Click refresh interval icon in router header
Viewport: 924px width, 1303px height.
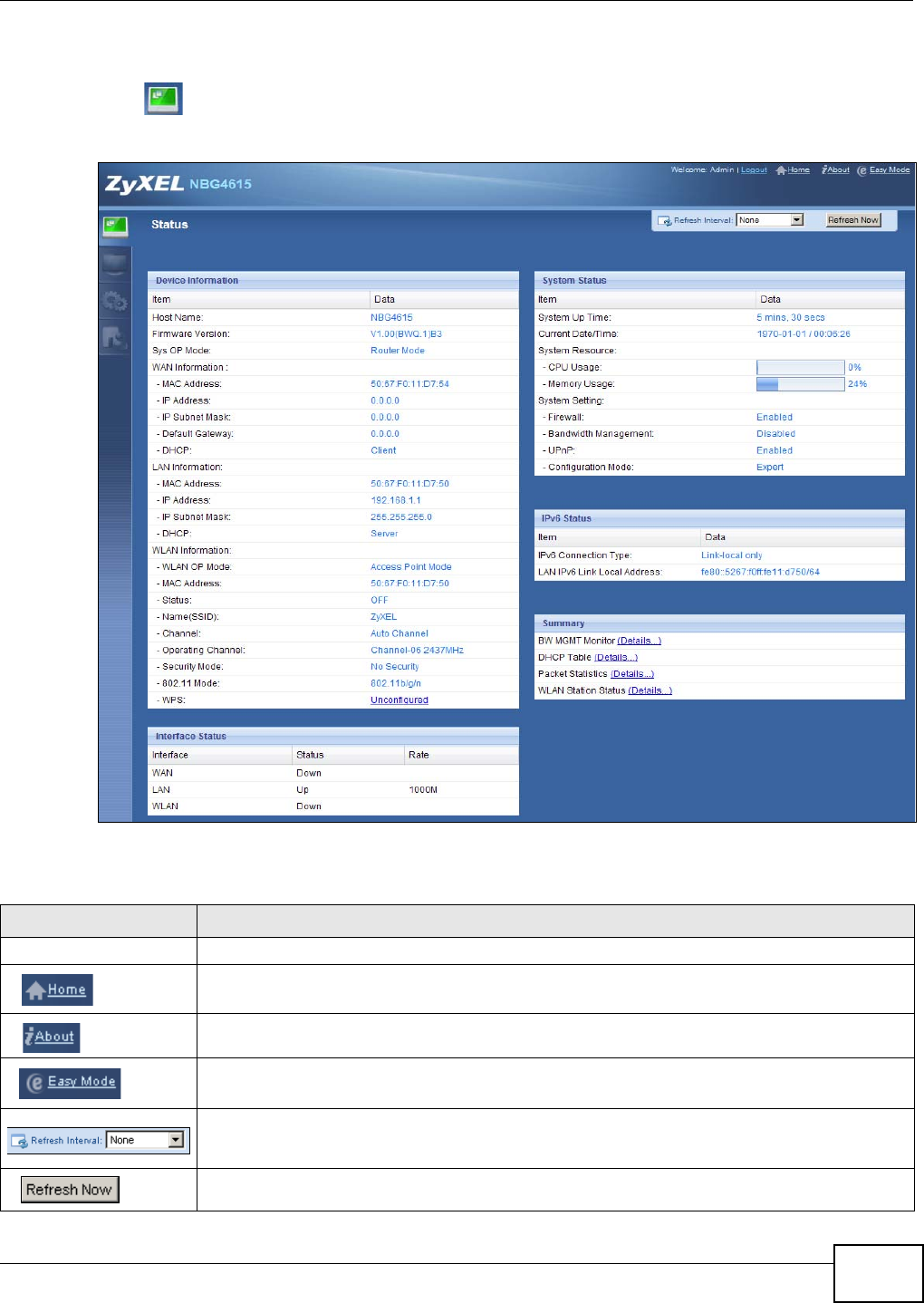pyautogui.click(x=664, y=220)
